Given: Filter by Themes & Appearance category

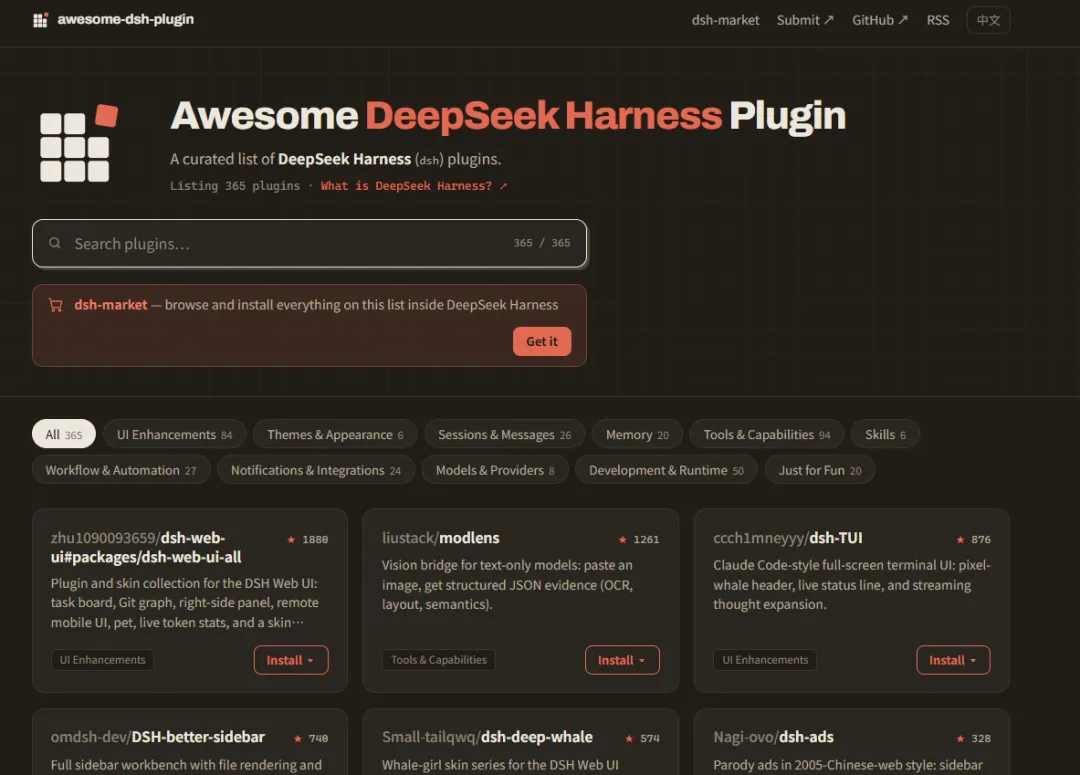Looking at the screenshot, I should pos(335,435).
